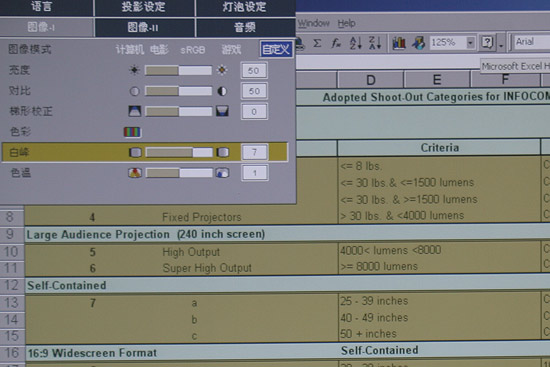Click the AutoSum sigma icon
The height and width of the screenshot is (367, 550).
point(317,43)
